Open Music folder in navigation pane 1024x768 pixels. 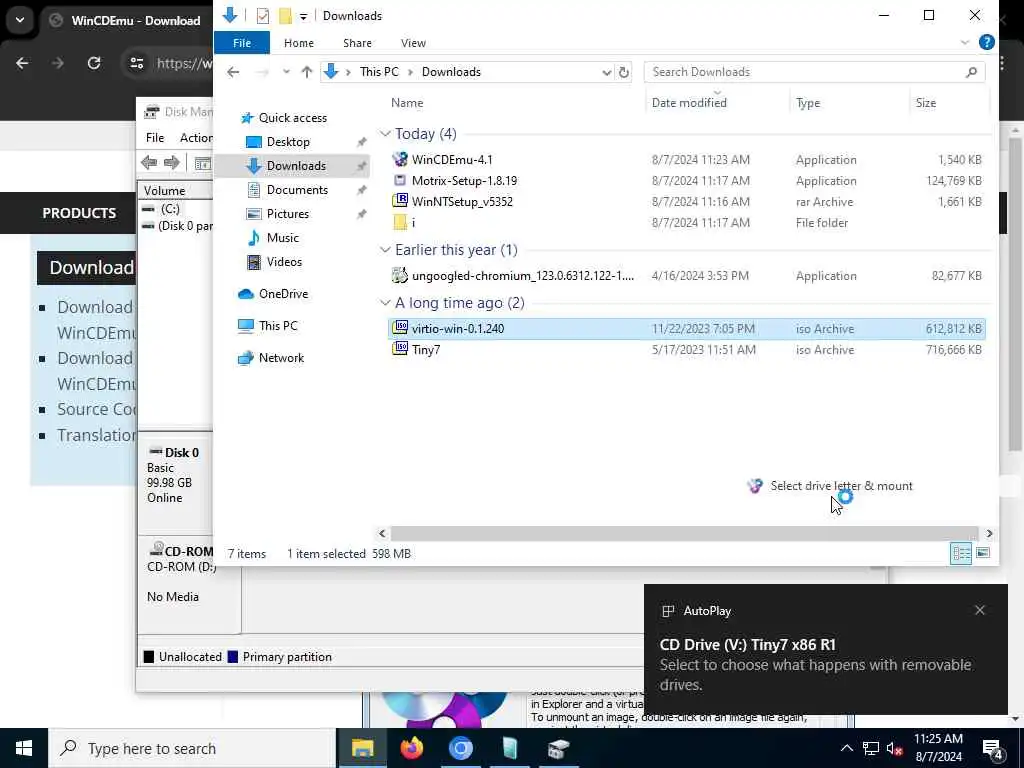pyautogui.click(x=282, y=238)
